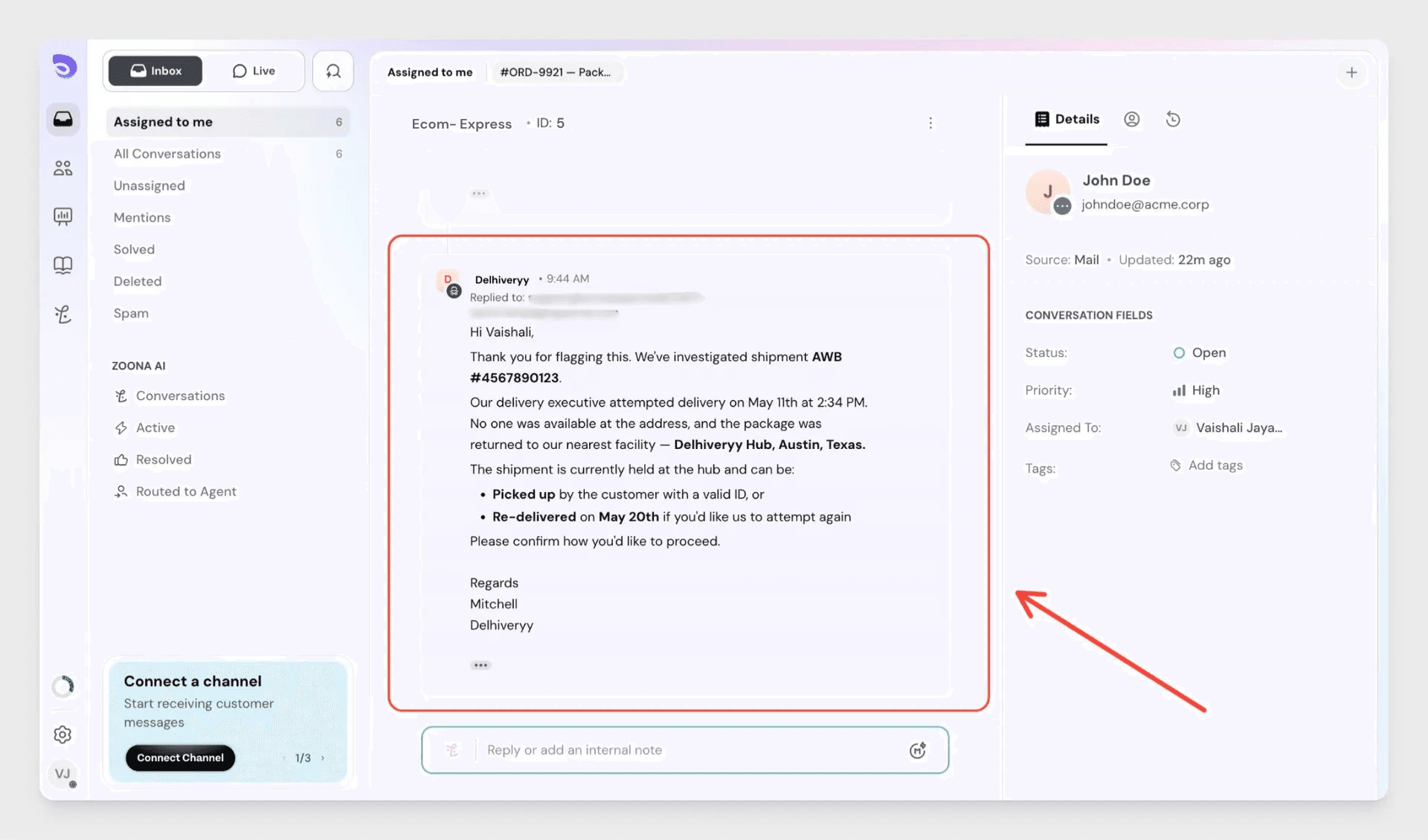1428x840 pixels.
Task: Open the conversation three-dot options menu
Action: (930, 123)
